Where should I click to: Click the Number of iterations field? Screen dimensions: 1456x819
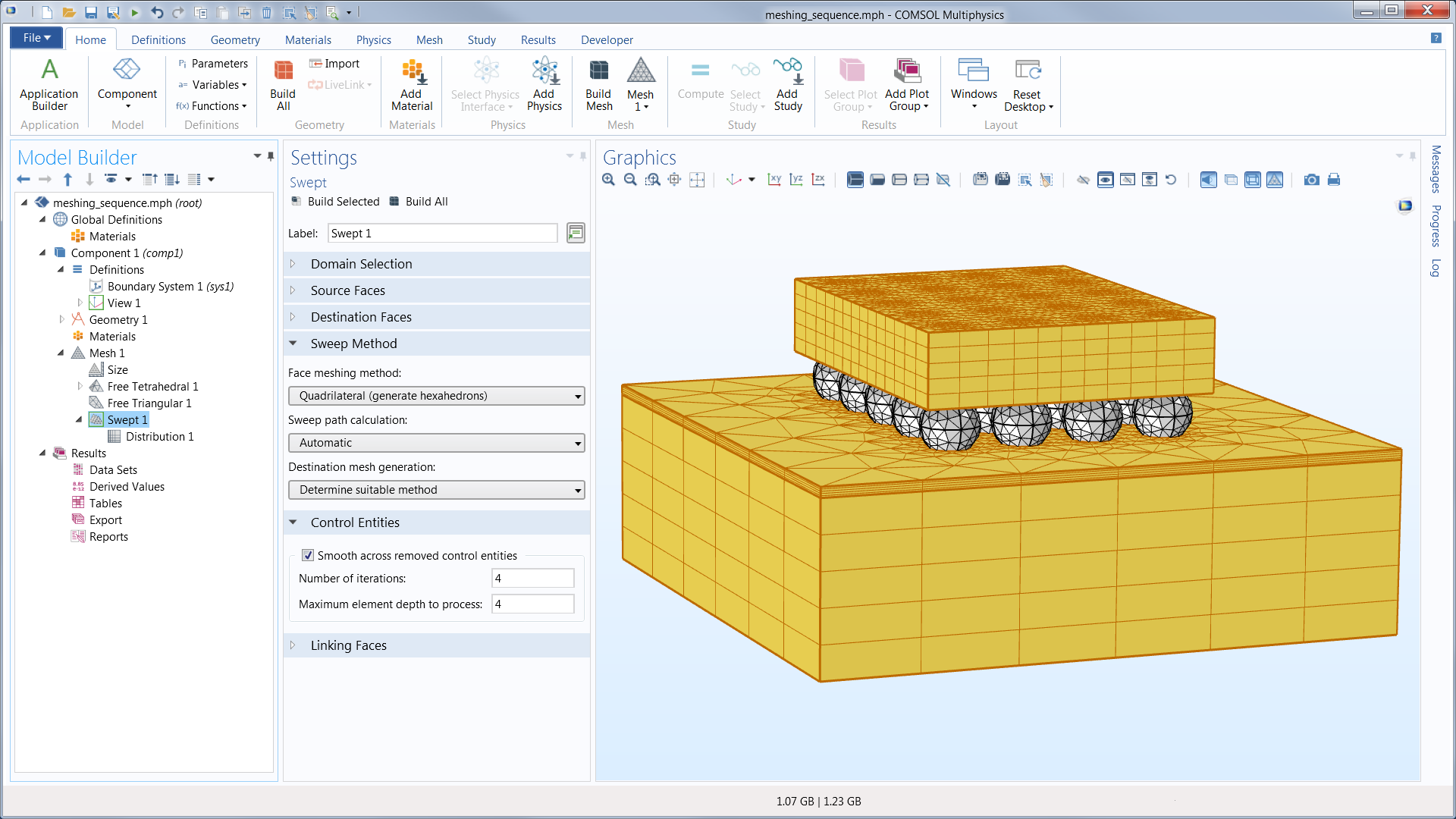(532, 578)
